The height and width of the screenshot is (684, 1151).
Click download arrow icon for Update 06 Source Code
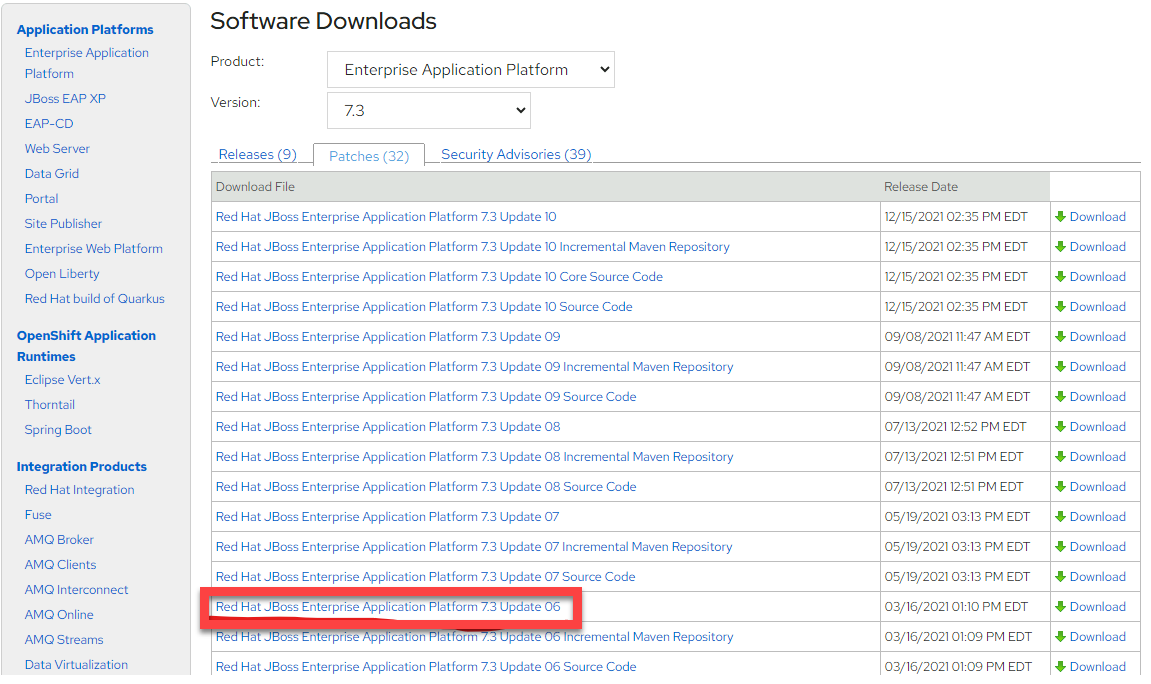click(x=1060, y=667)
